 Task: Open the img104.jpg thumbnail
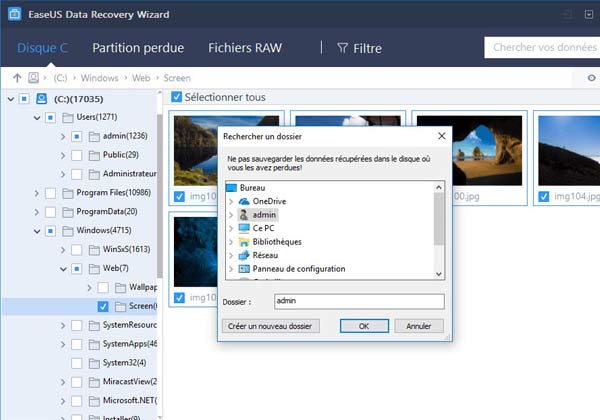click(569, 151)
